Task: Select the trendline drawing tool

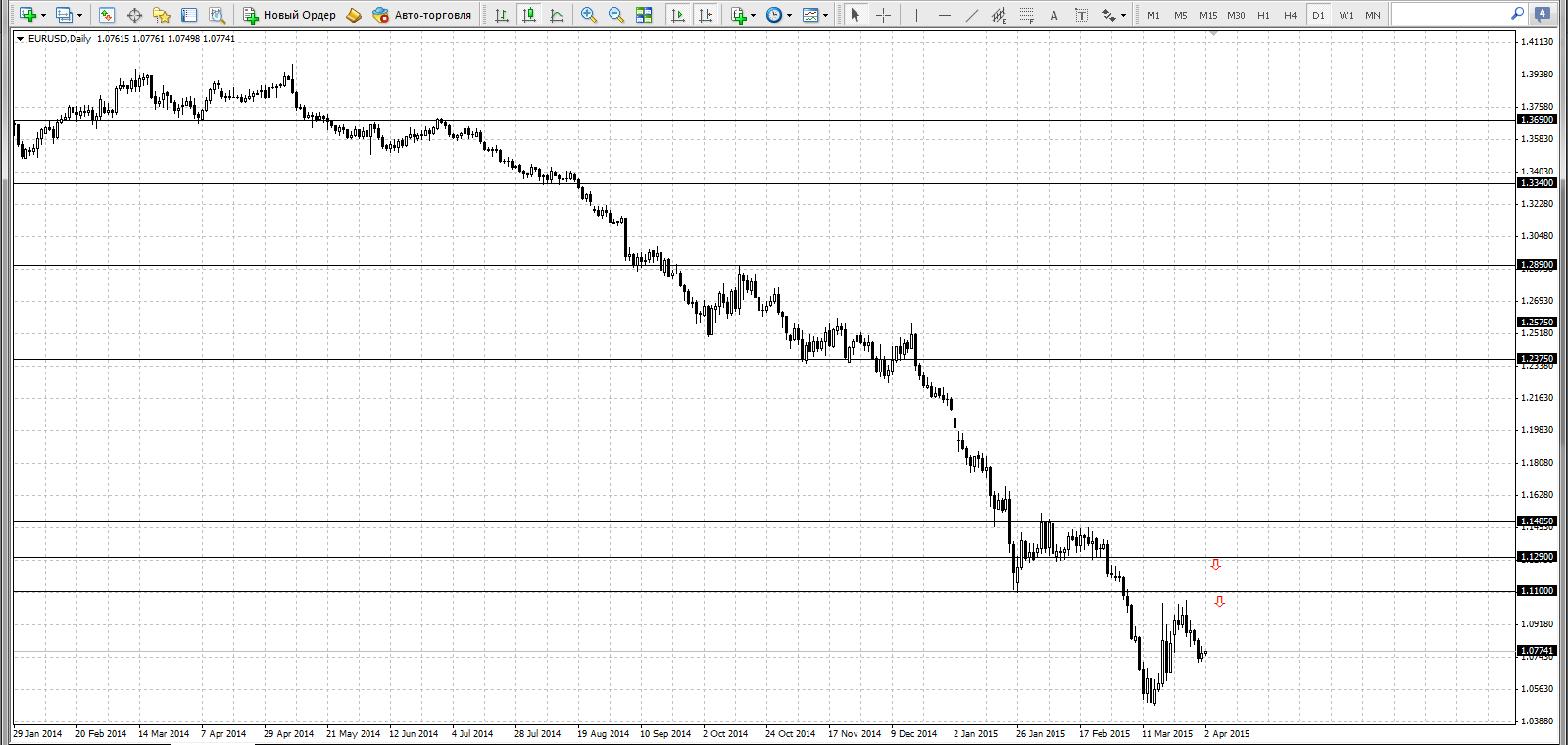Action: coord(972,15)
